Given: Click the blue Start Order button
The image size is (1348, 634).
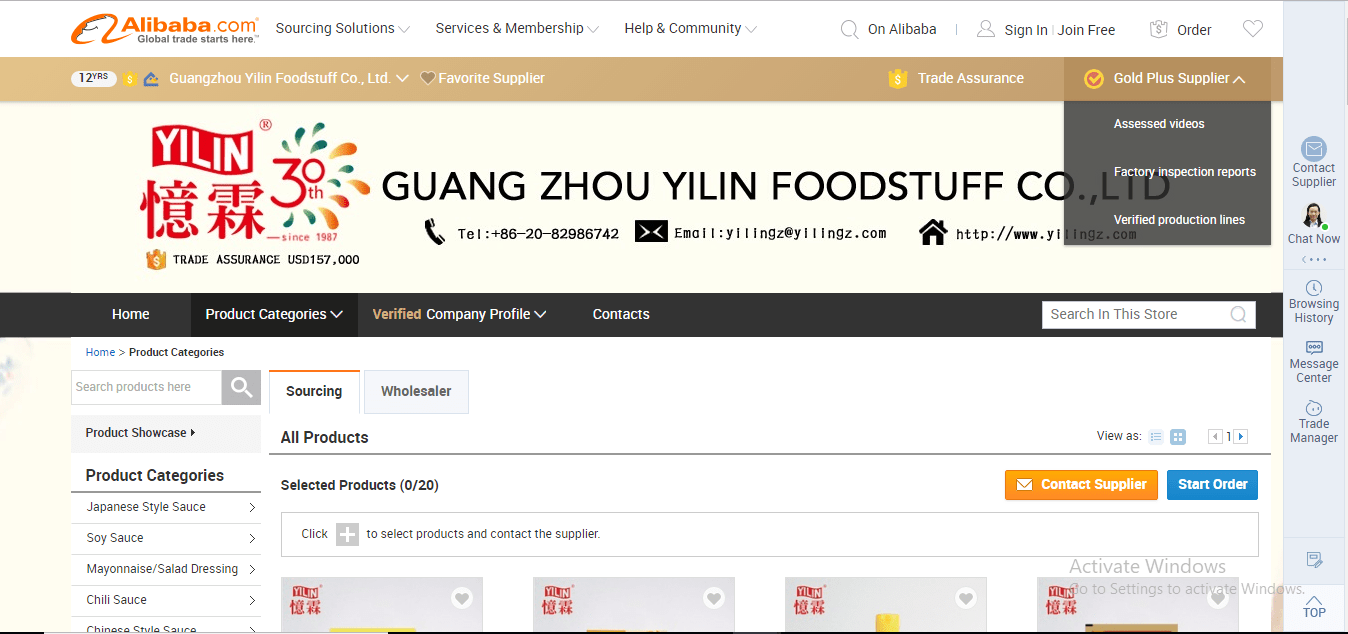Looking at the screenshot, I should pyautogui.click(x=1212, y=485).
